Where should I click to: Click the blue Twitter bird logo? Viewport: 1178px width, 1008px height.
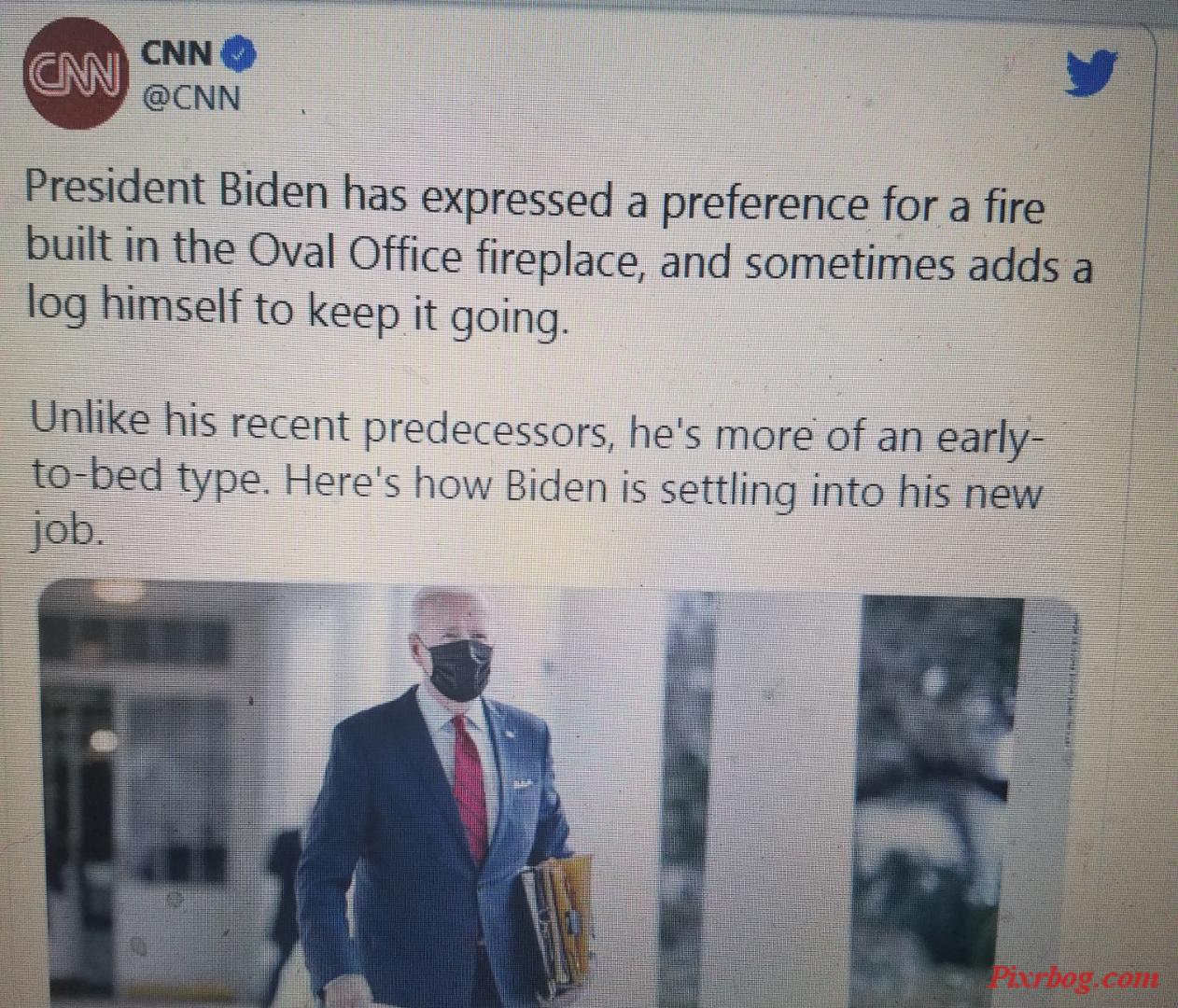(1093, 74)
